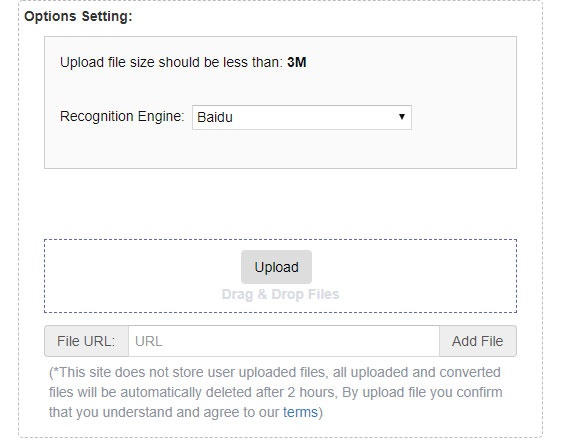Click empty area of gray options panel below dropdown
Viewport: 571px width, 440px height.
pos(280,149)
